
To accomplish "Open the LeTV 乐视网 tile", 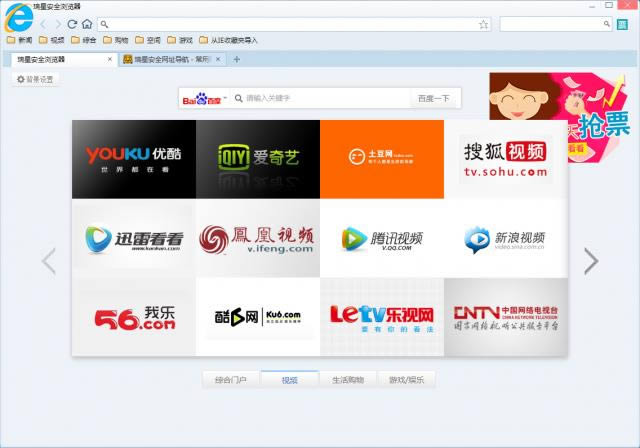I will pos(382,317).
